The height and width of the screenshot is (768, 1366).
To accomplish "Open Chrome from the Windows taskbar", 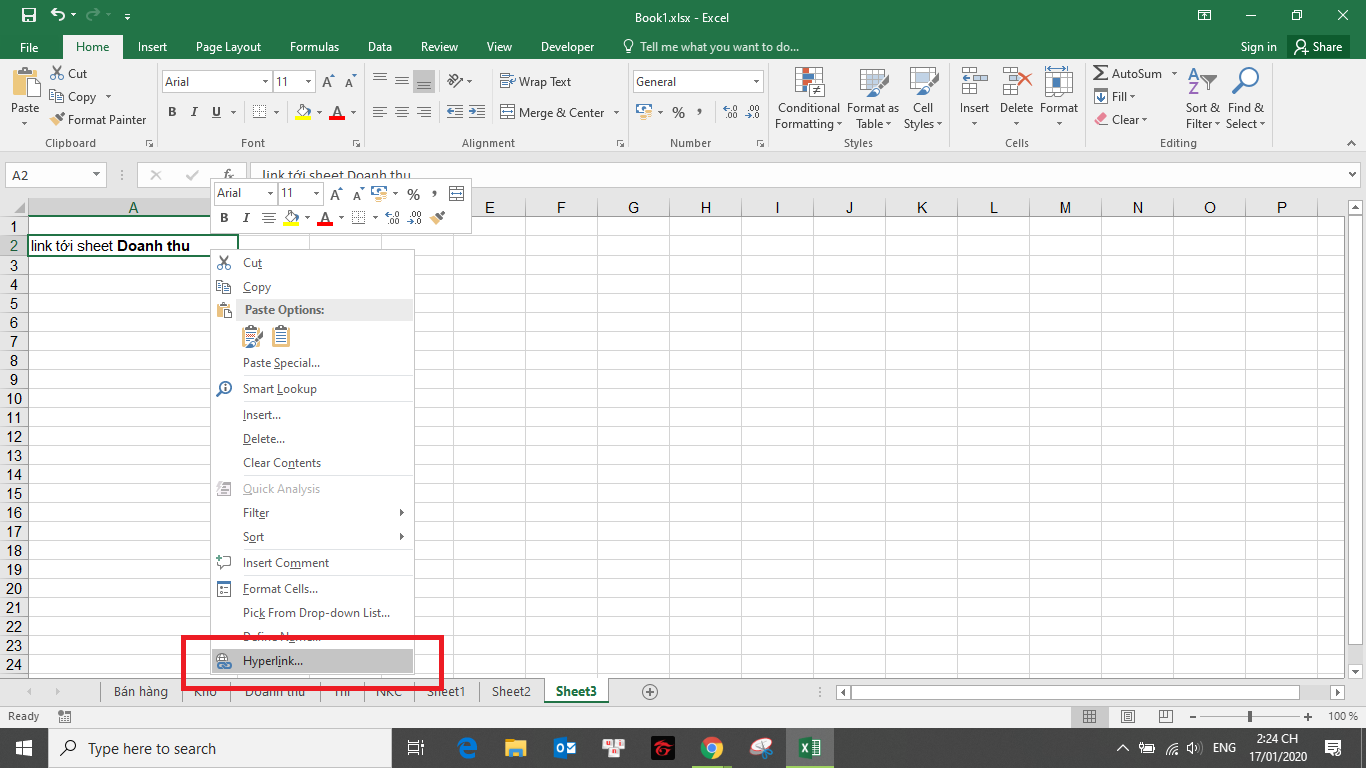I will tap(711, 748).
